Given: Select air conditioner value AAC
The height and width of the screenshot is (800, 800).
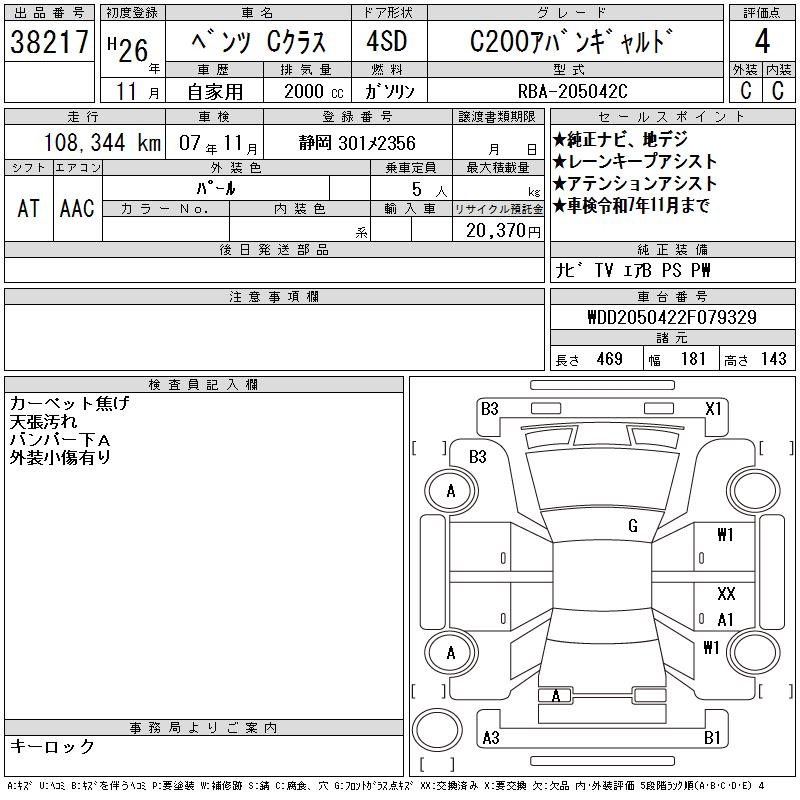Looking at the screenshot, I should (77, 208).
